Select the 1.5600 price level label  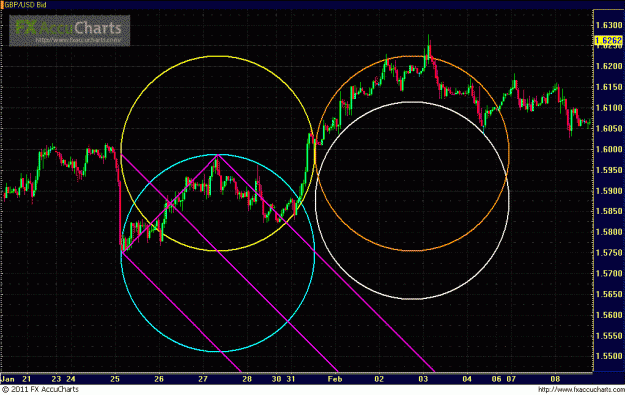click(x=609, y=314)
